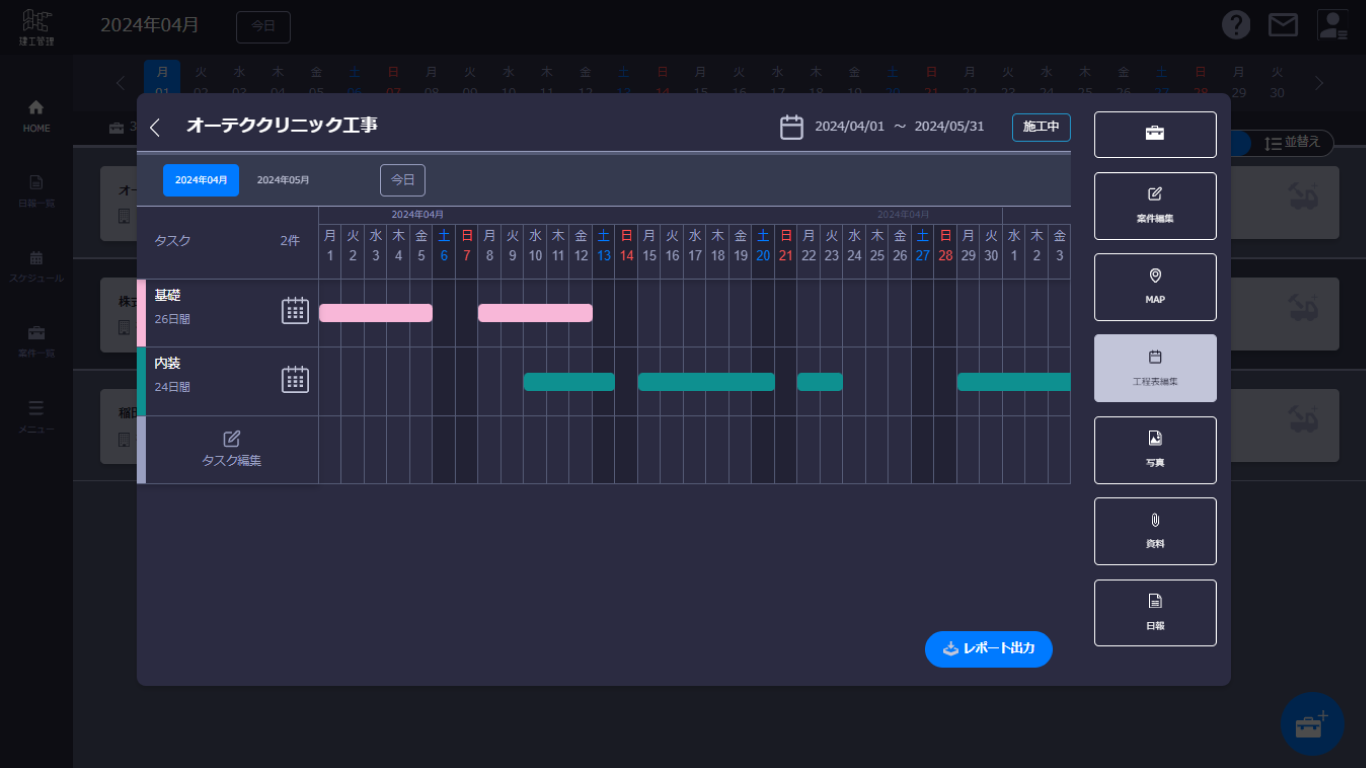Viewport: 1366px width, 768px height.
Task: Click the 施工中 status badge
Action: 1041,127
